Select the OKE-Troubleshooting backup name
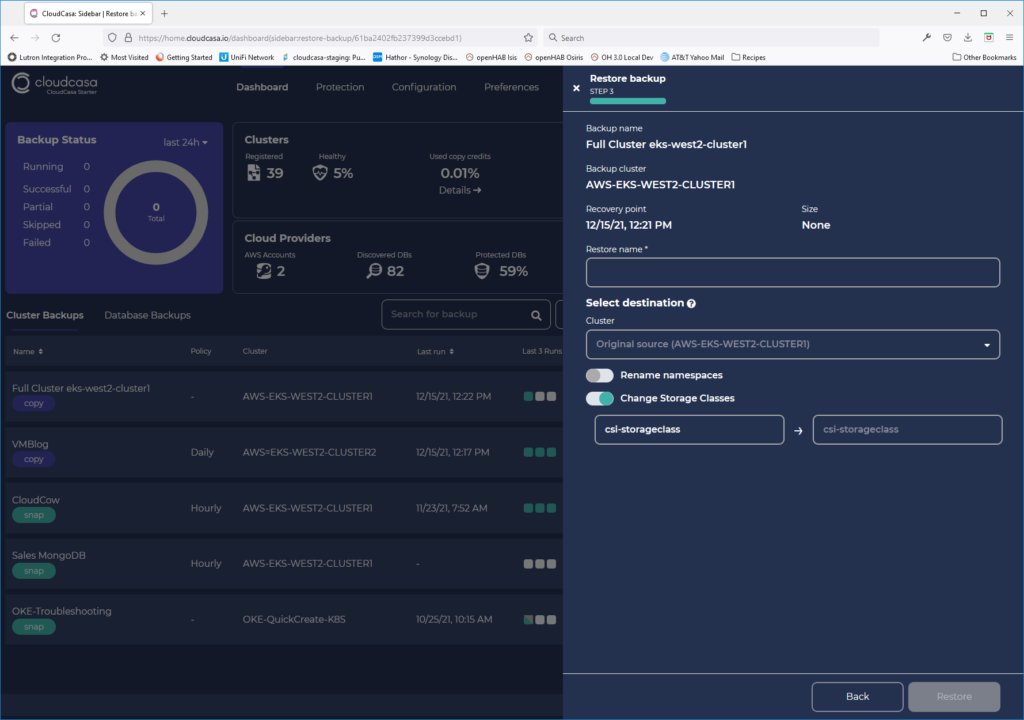Screen dimensions: 1024x720 [61, 611]
